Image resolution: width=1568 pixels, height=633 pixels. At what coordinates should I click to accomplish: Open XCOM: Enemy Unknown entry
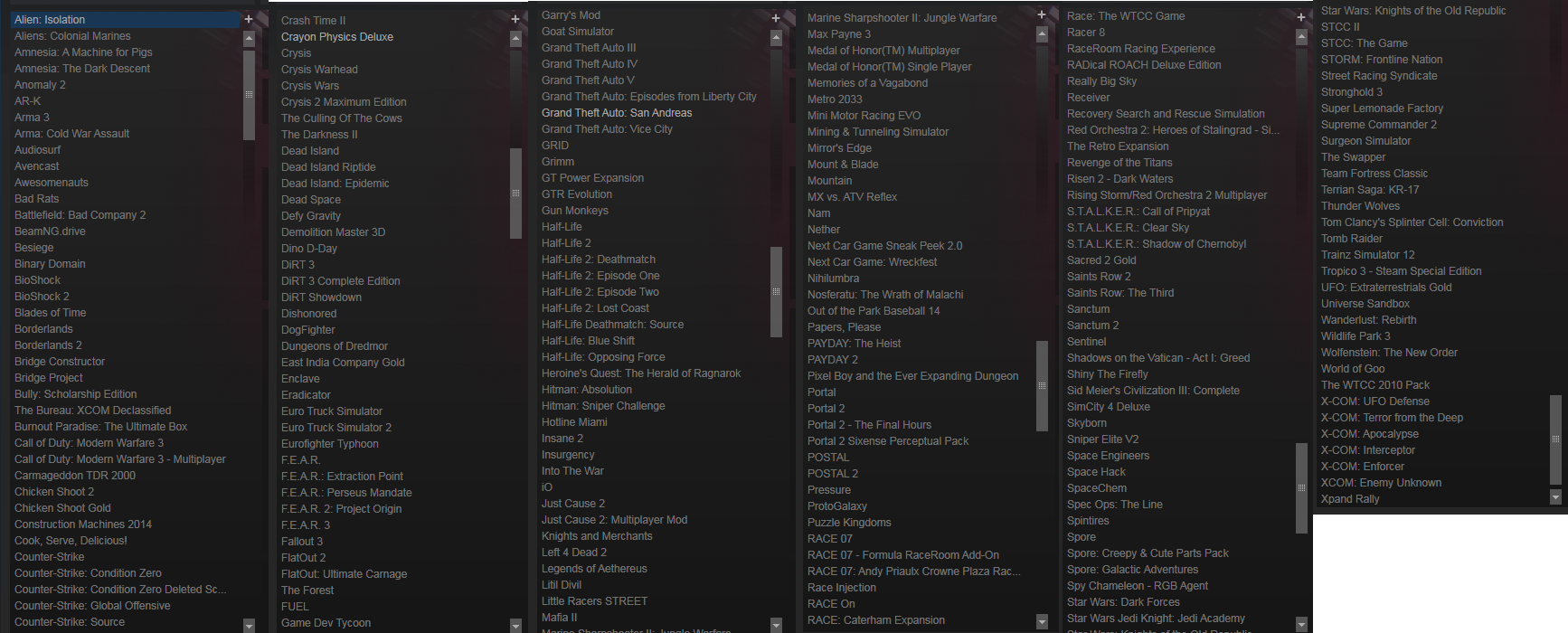point(1381,483)
